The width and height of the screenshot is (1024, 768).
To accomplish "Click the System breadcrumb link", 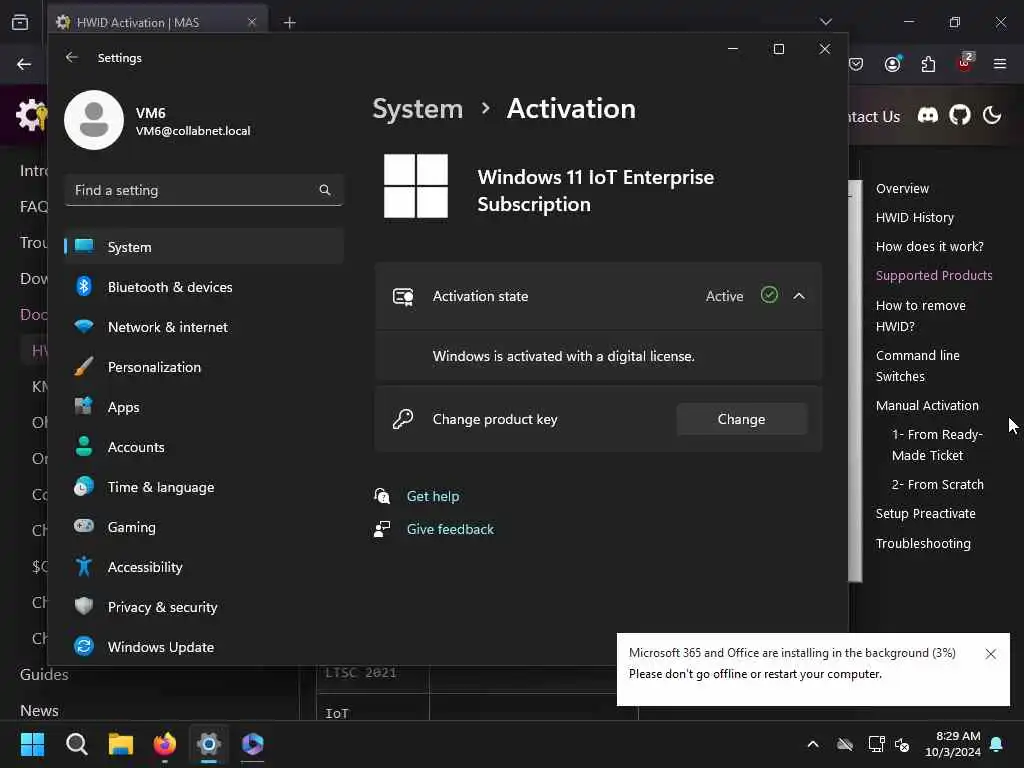I will coord(417,109).
